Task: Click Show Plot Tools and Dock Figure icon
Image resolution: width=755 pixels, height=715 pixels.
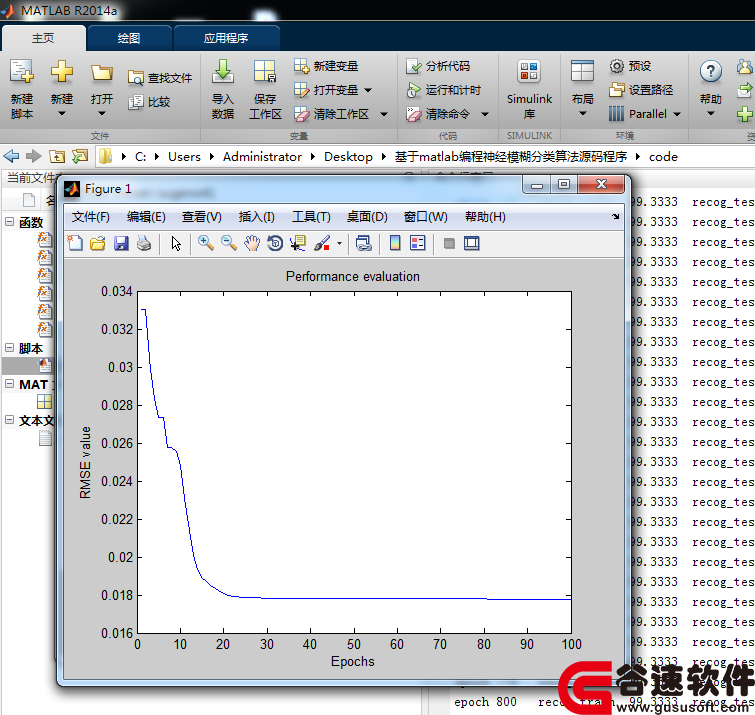Action: coord(471,243)
